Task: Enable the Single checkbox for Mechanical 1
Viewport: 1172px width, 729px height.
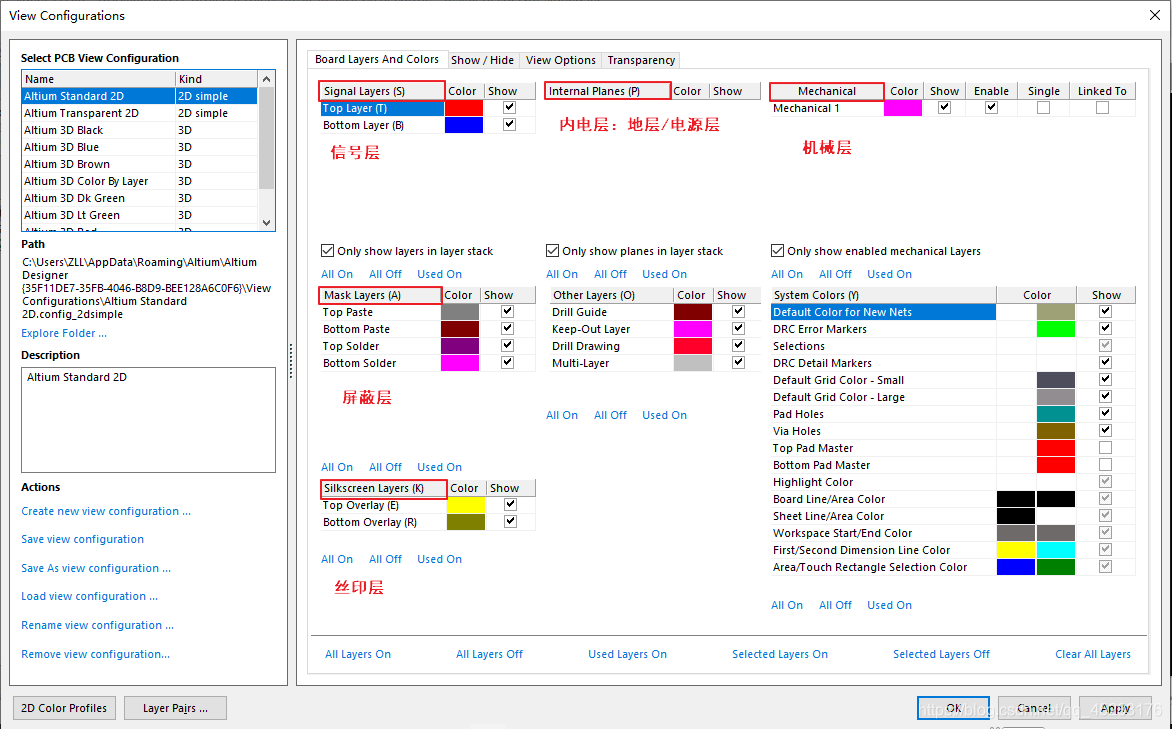Action: (1043, 108)
